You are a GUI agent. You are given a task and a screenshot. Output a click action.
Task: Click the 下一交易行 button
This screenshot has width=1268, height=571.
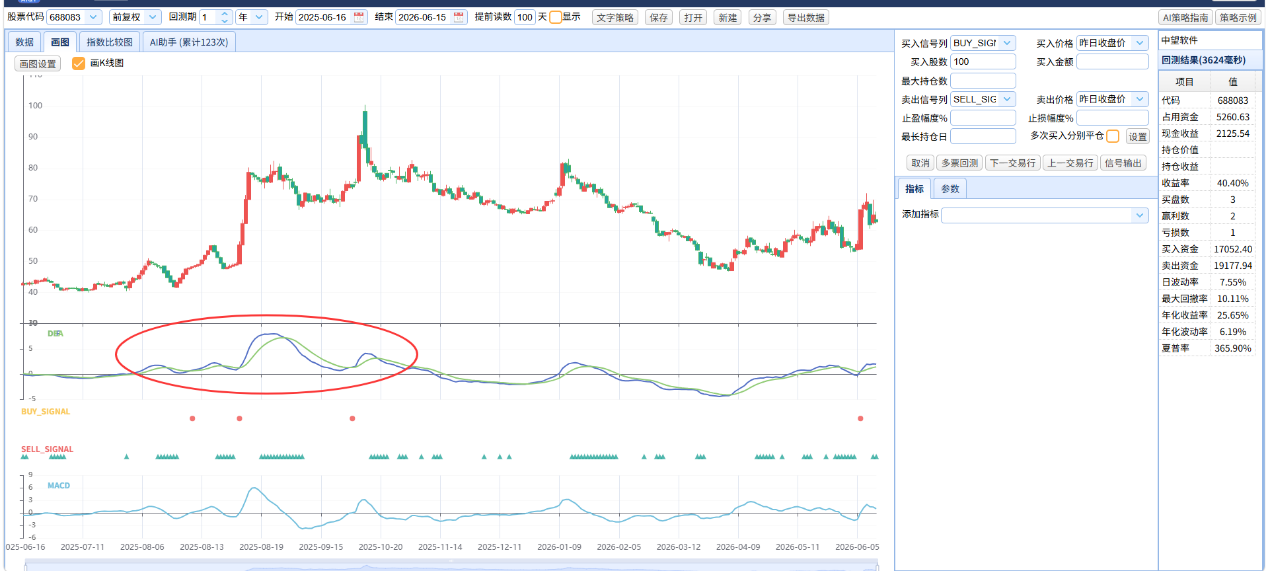pos(1013,163)
